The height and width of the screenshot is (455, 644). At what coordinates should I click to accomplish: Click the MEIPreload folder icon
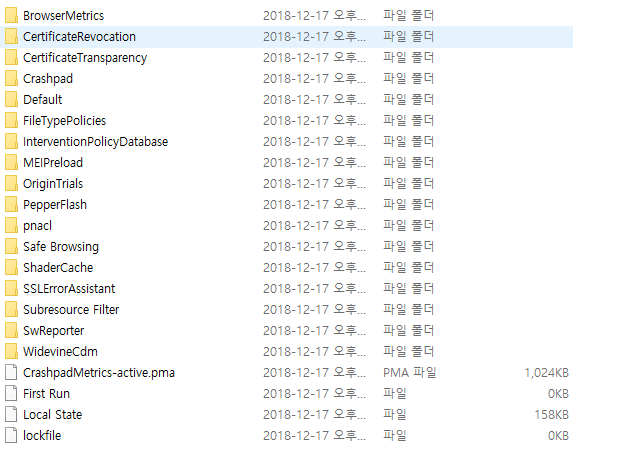11,163
